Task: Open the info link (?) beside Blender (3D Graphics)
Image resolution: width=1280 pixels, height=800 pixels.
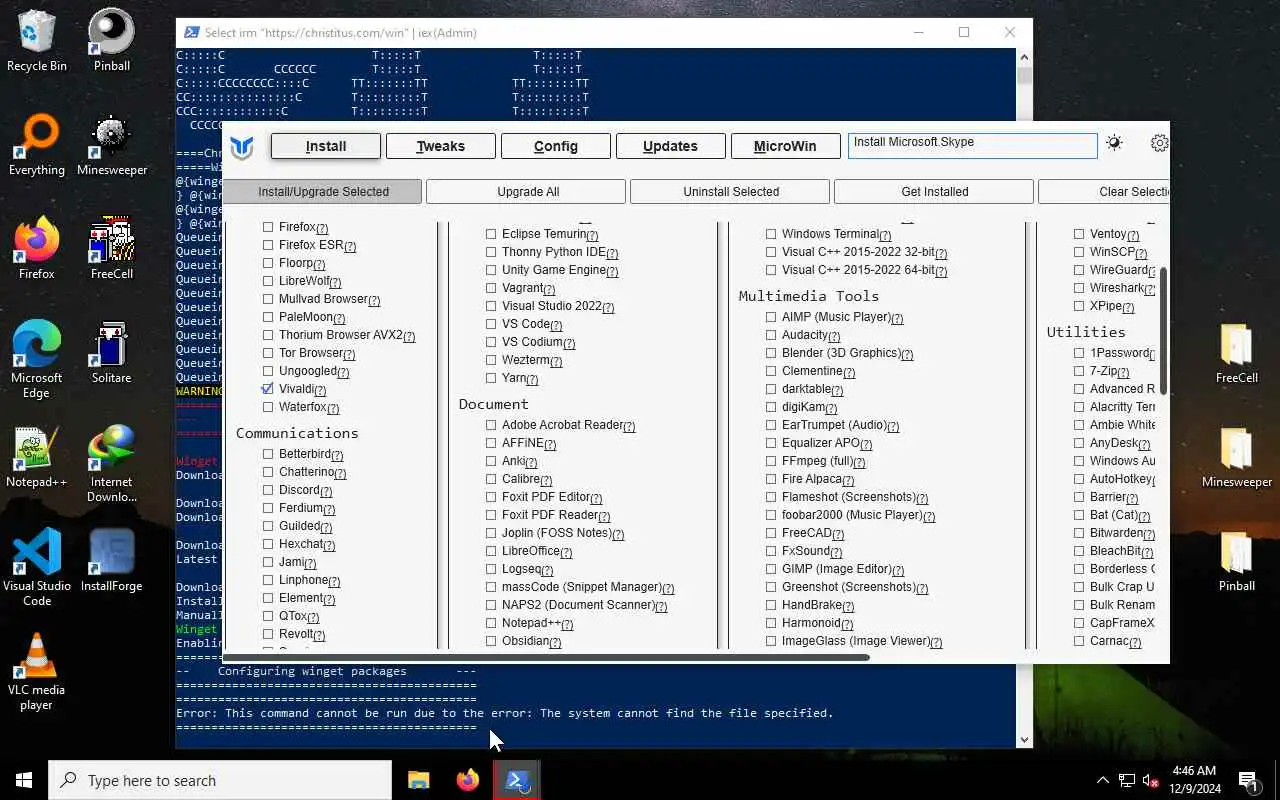Action: [x=907, y=354]
